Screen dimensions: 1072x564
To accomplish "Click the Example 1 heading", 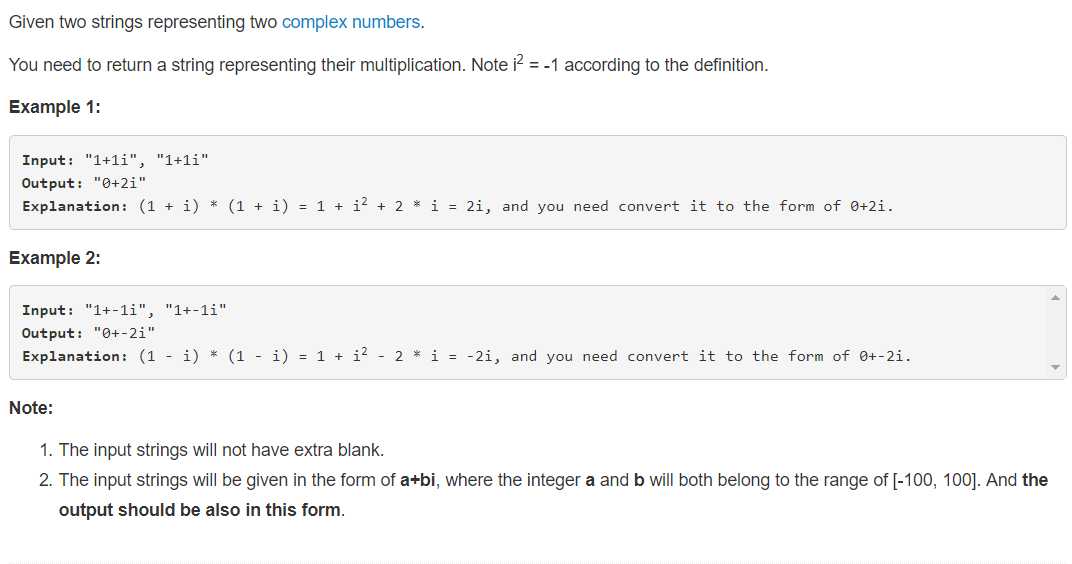I will 55,107.
